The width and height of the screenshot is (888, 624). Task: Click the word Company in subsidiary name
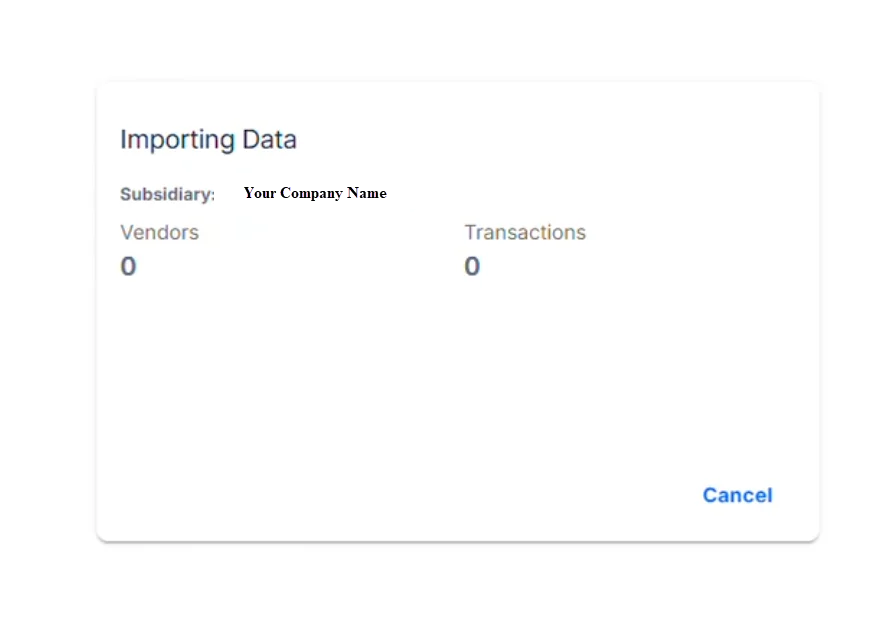click(311, 193)
